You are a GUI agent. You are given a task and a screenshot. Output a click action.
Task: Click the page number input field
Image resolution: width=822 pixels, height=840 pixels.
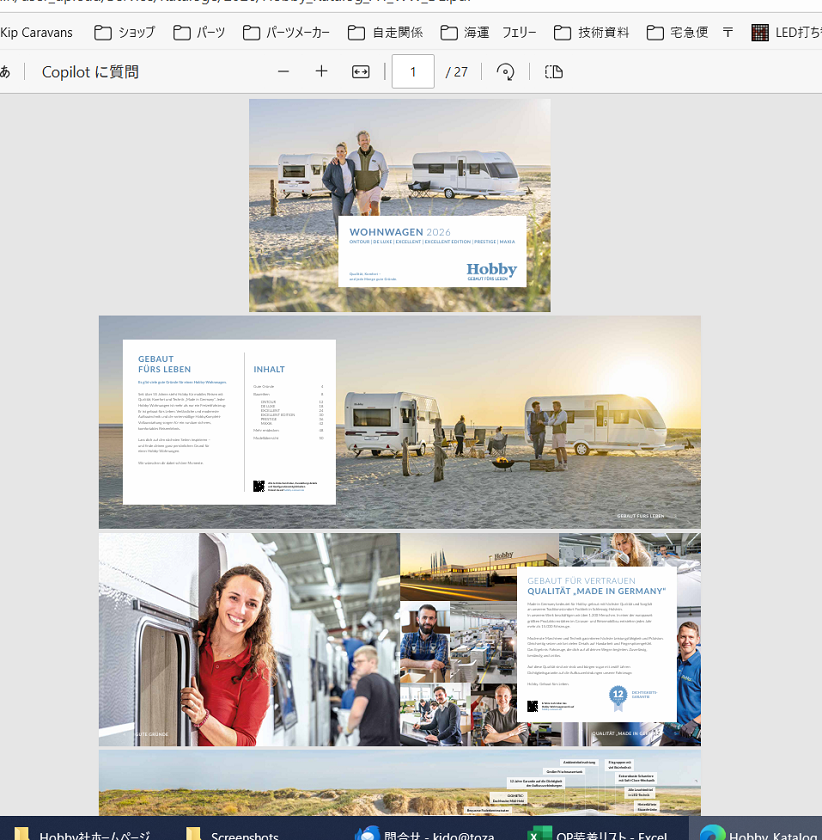[x=413, y=71]
